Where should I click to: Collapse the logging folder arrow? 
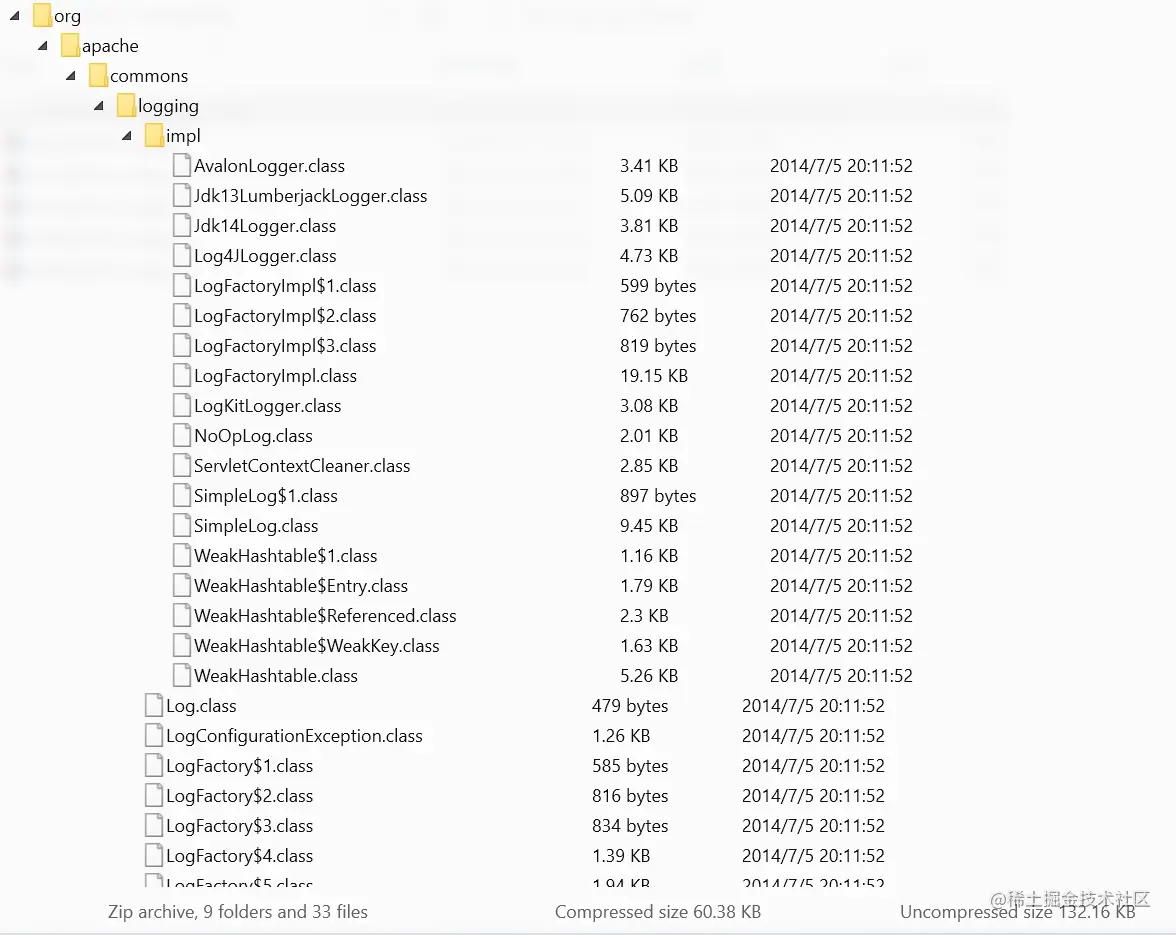pyautogui.click(x=98, y=106)
